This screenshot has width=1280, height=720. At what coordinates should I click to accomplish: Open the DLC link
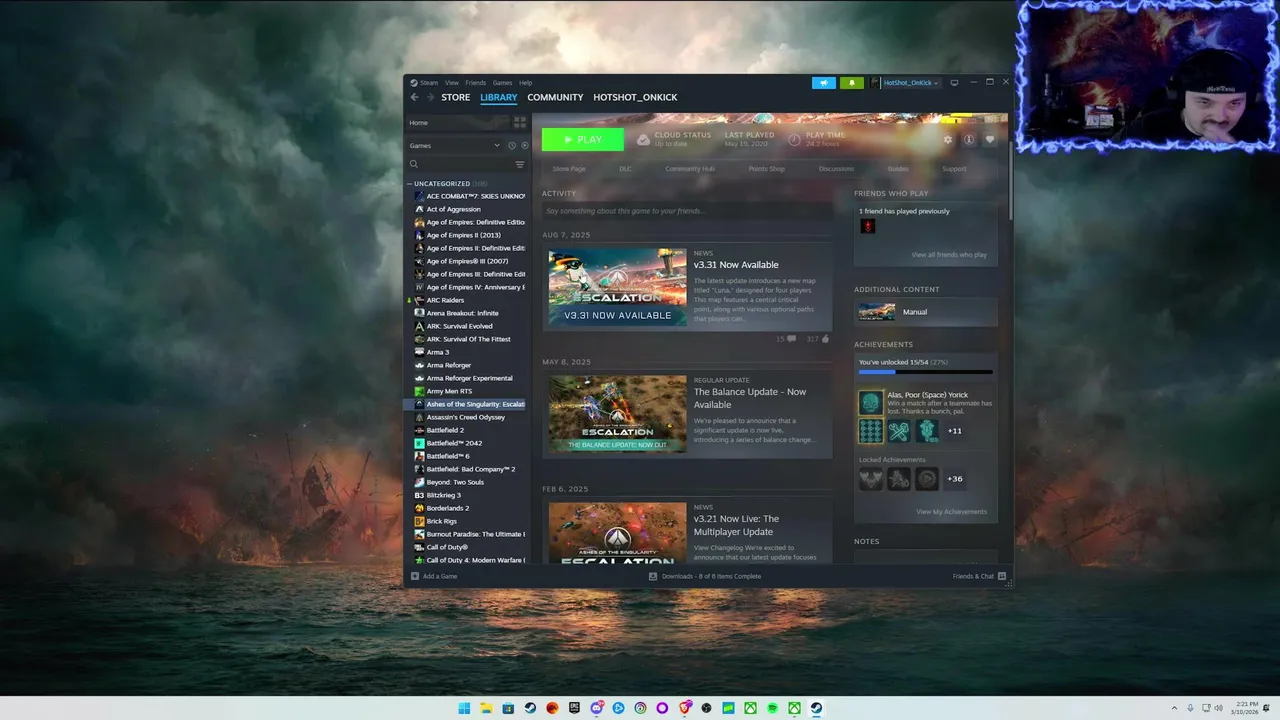(x=625, y=169)
